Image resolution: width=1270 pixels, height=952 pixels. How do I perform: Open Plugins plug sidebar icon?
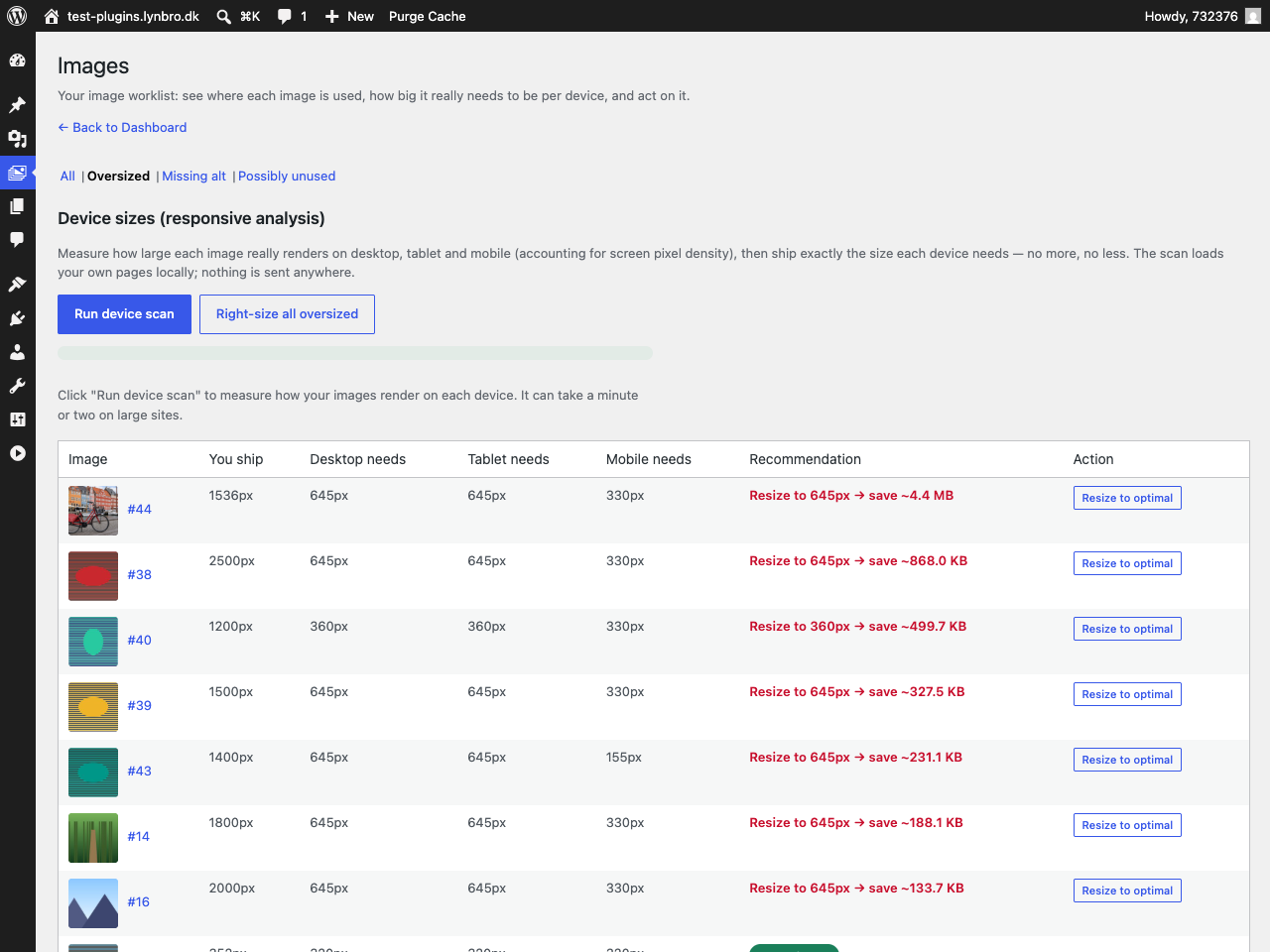click(x=17, y=318)
